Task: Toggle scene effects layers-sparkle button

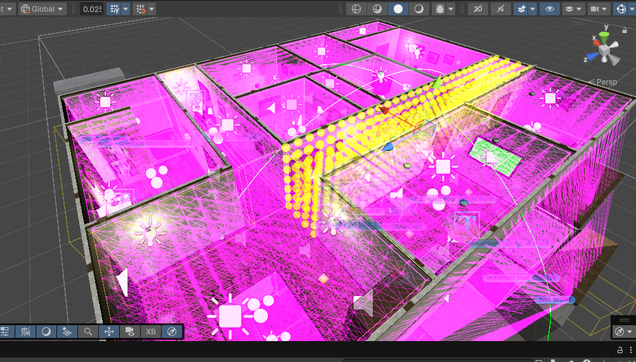Action: coord(522,9)
